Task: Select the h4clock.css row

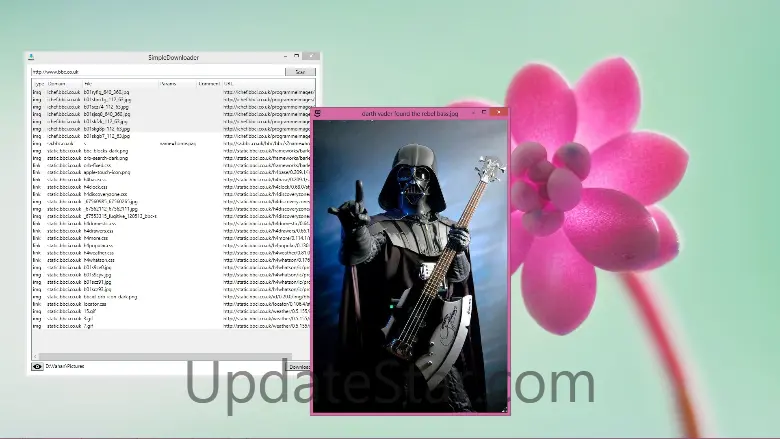Action: pos(171,187)
